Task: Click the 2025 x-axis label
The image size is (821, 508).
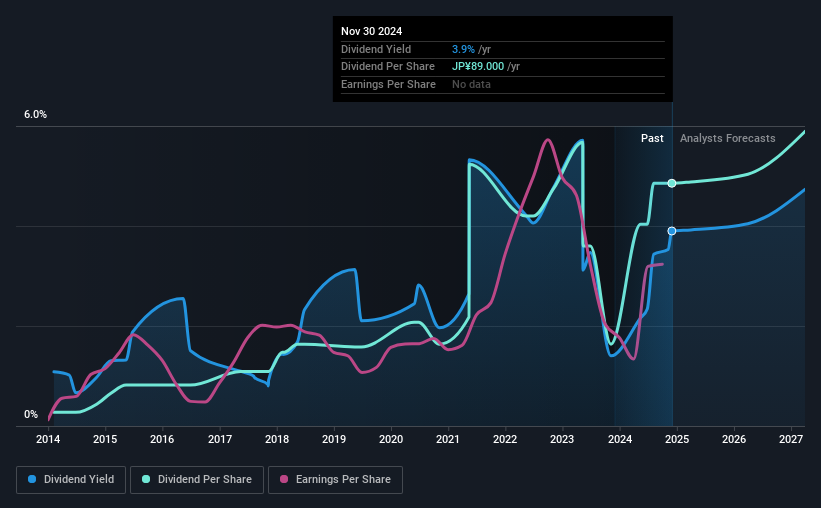Action: click(x=676, y=439)
